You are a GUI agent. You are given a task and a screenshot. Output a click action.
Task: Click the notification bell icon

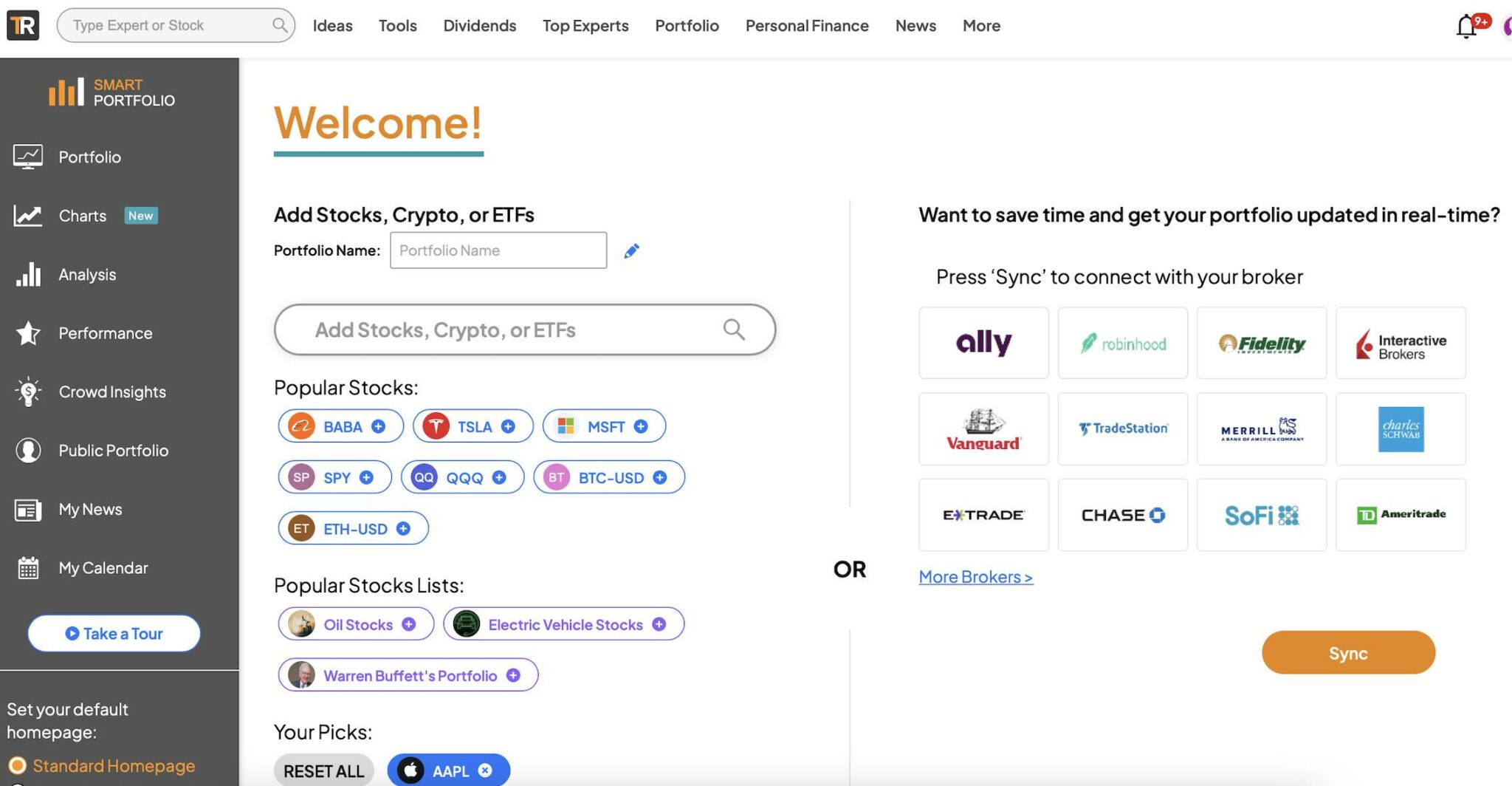(1466, 27)
